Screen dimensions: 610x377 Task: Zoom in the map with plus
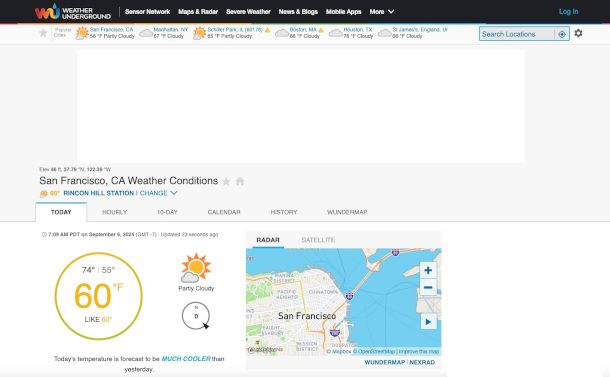pos(428,270)
